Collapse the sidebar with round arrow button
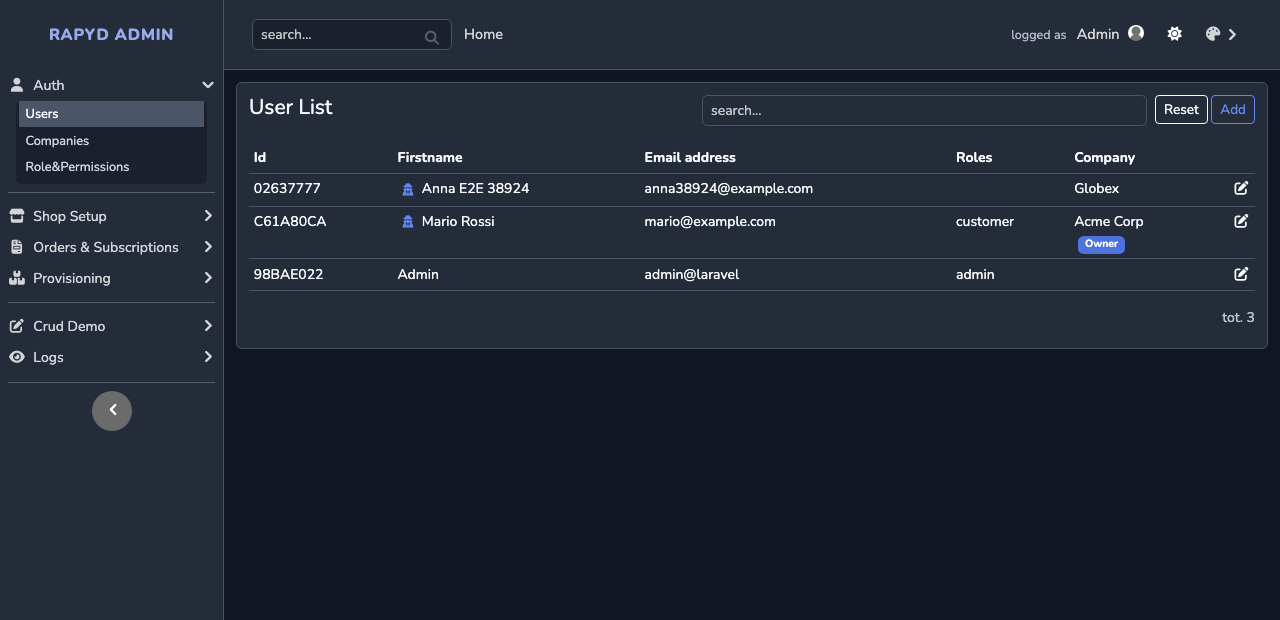The height and width of the screenshot is (620, 1280). point(112,411)
